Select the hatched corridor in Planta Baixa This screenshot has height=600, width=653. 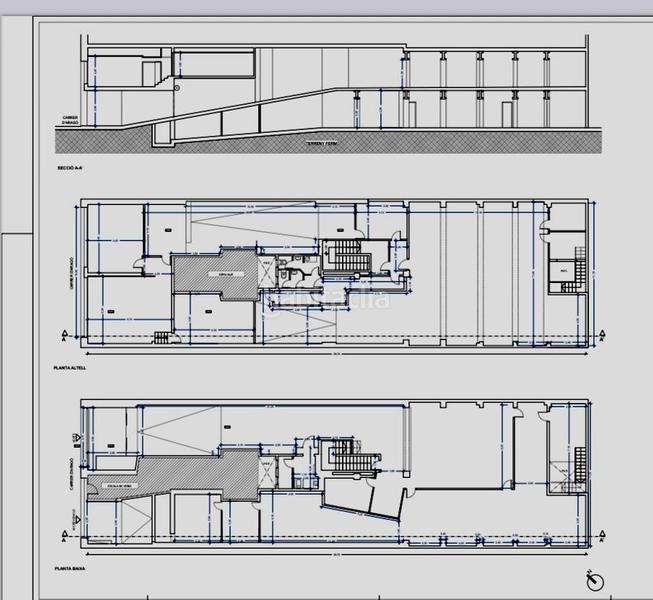click(x=180, y=480)
